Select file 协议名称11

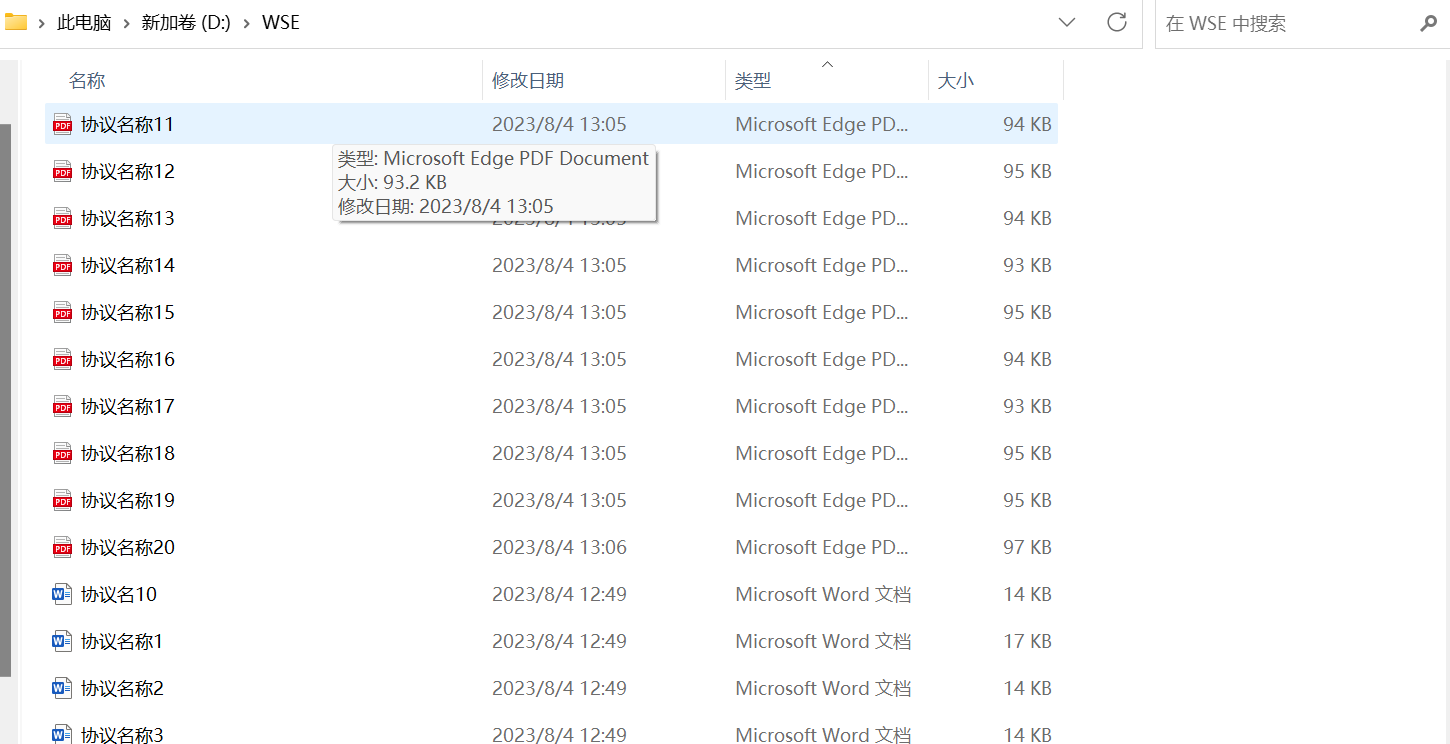click(x=551, y=125)
